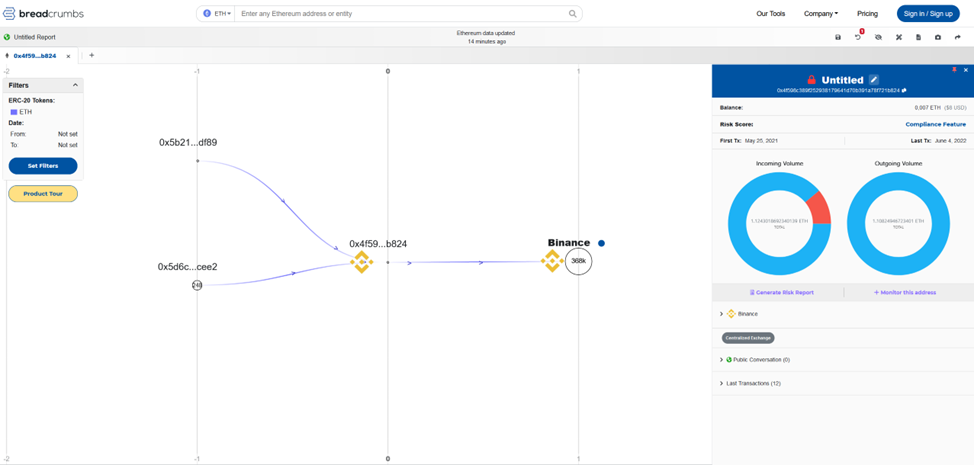974x465 pixels.
Task: Click the save report icon
Action: pos(838,37)
